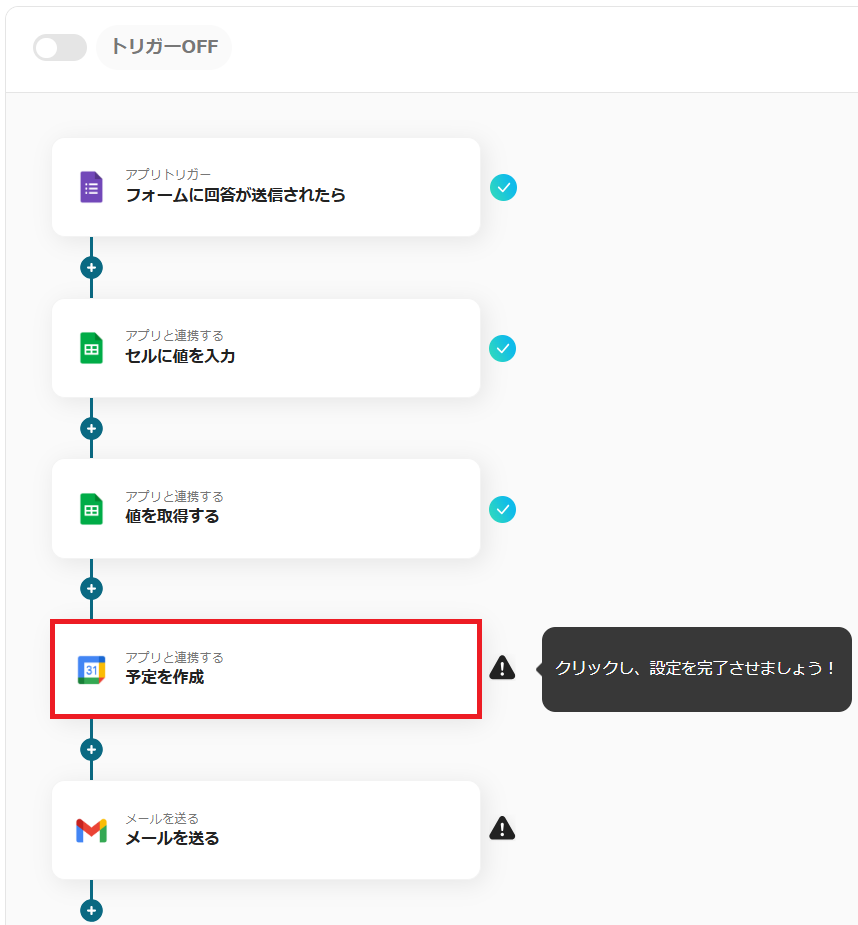The image size is (858, 925).
Task: Click checkmark beside フォームに回答が送信されたら
Action: point(503,188)
